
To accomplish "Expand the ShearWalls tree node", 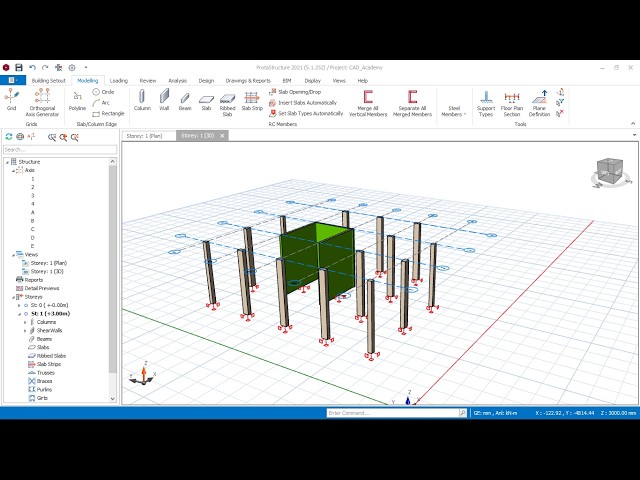I will tap(25, 331).
